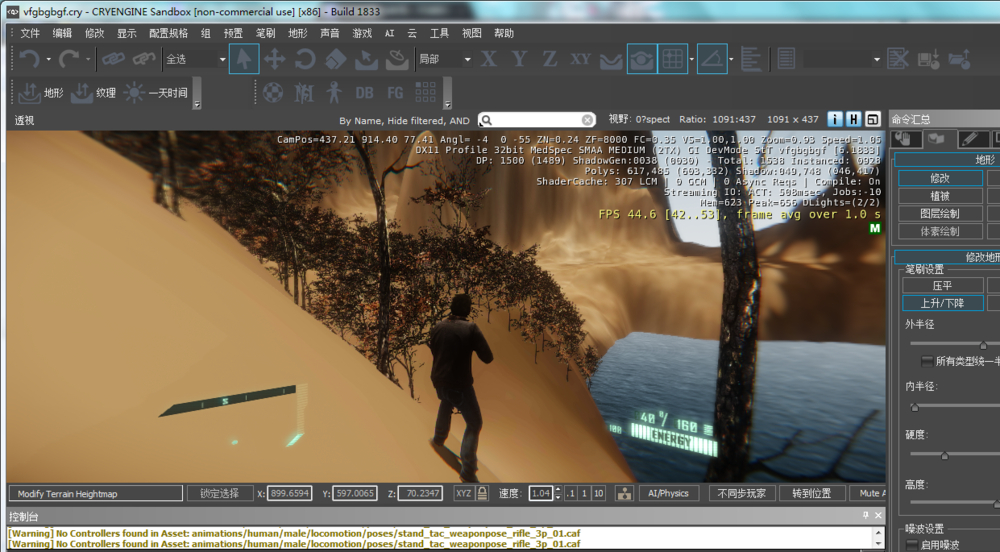Open the 工具 menu

[439, 33]
